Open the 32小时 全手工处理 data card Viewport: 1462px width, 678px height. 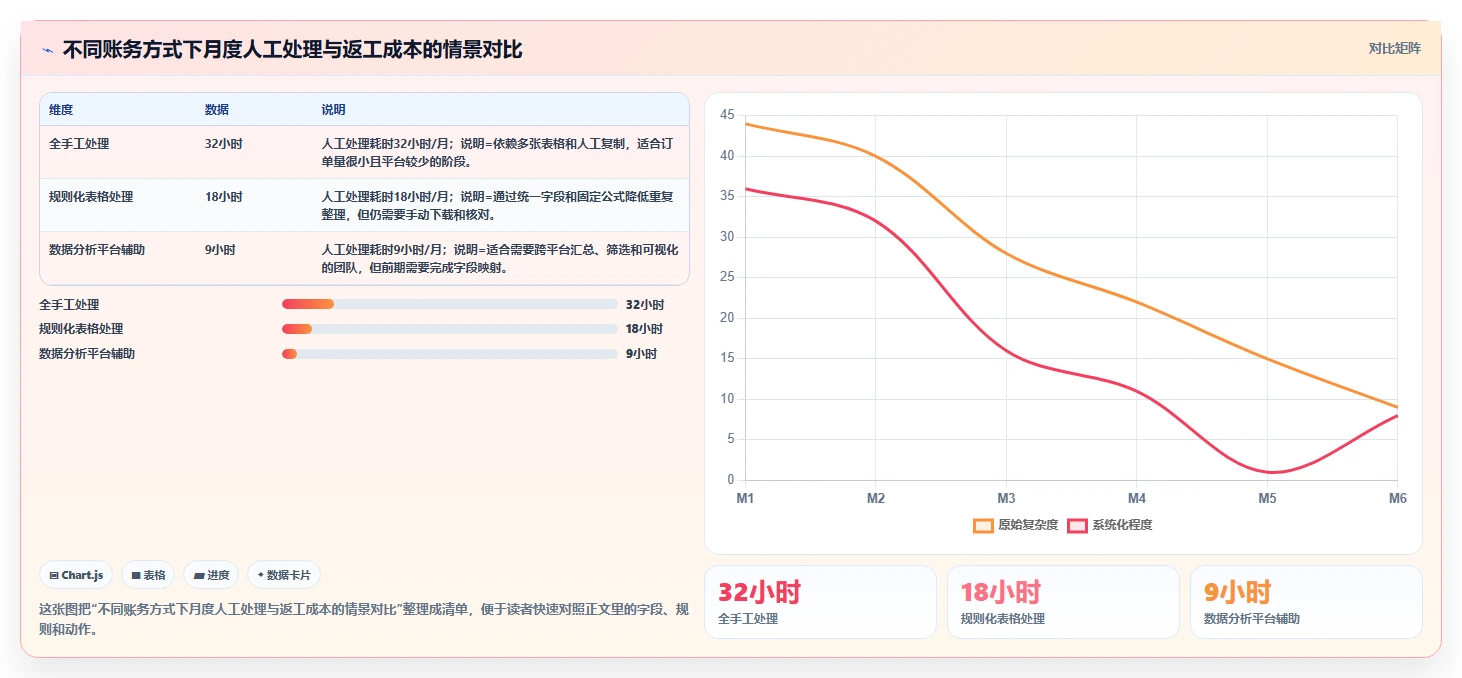tap(820, 602)
